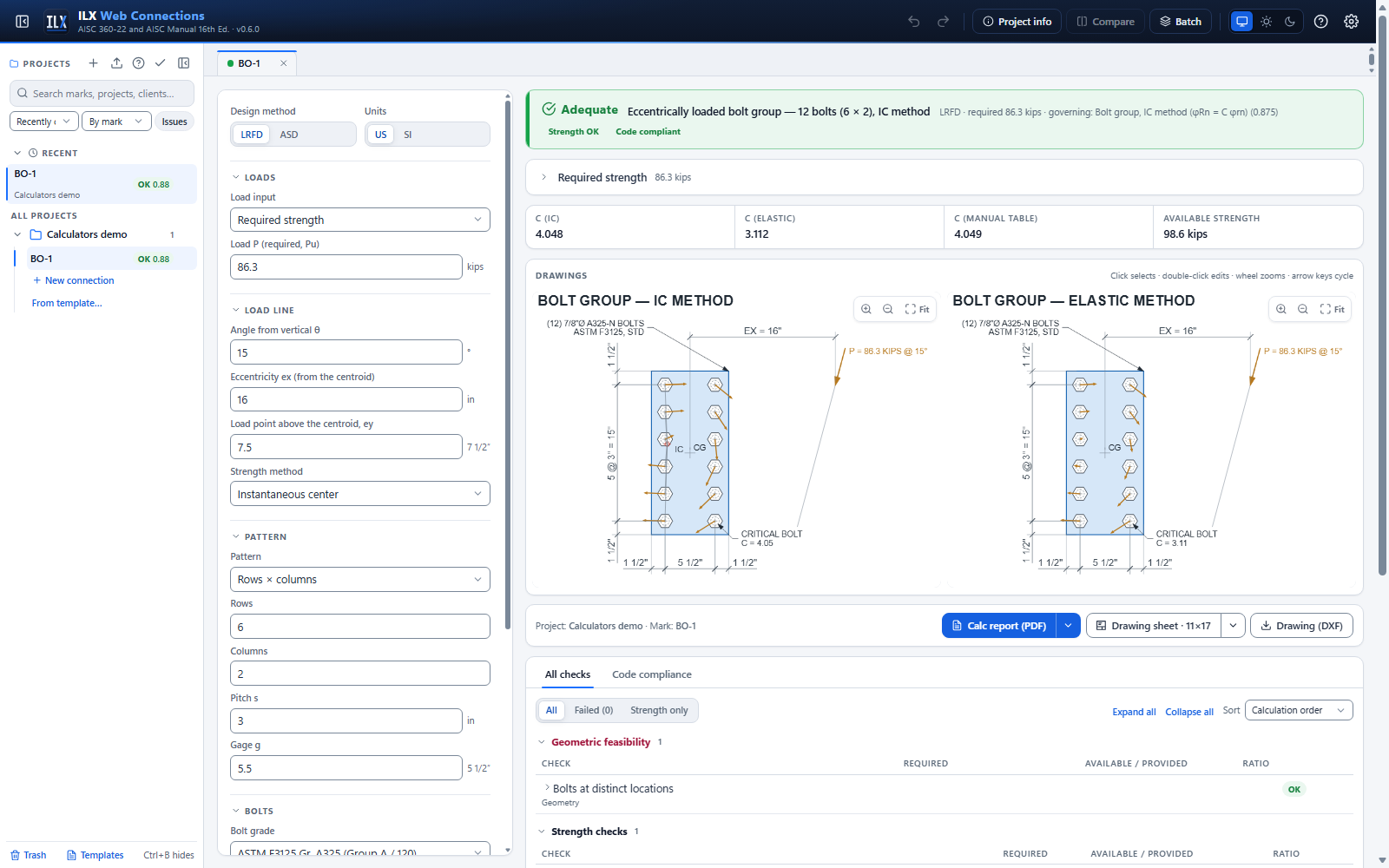Expand the Required strength row
1389x868 pixels.
click(x=945, y=177)
